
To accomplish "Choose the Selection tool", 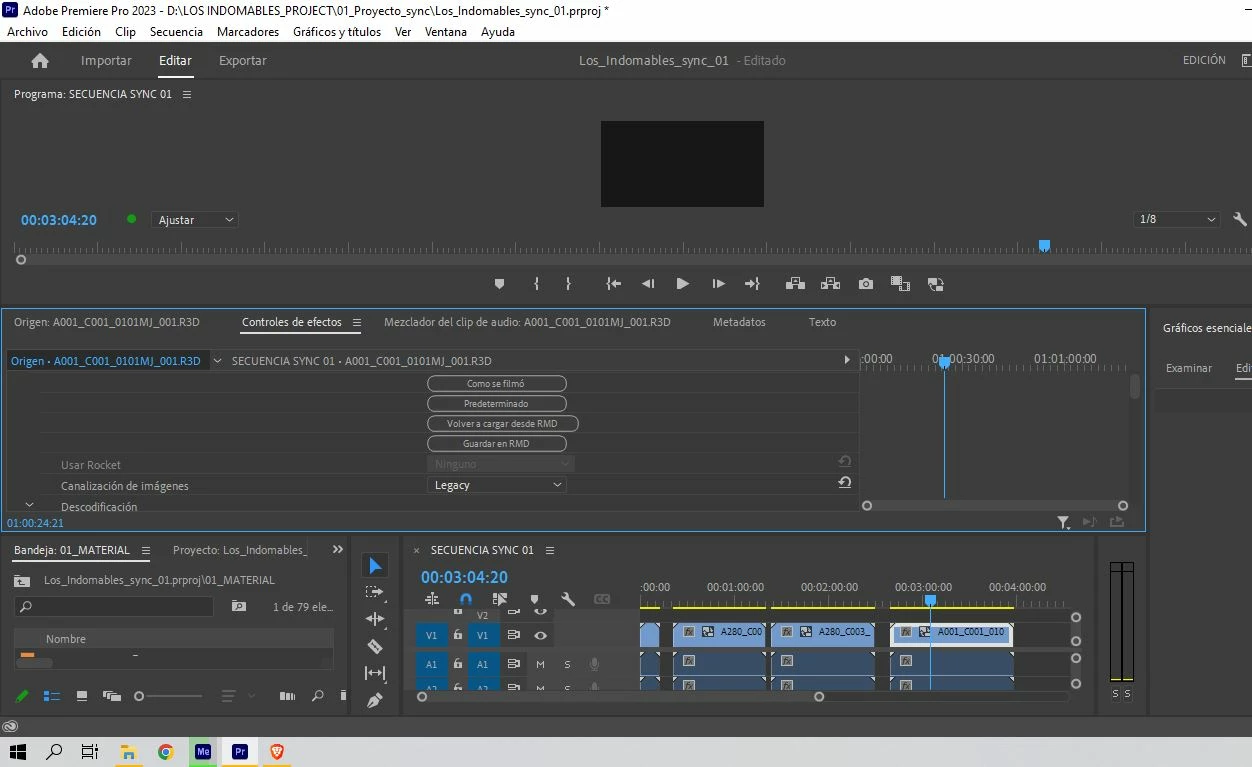I will 375,566.
